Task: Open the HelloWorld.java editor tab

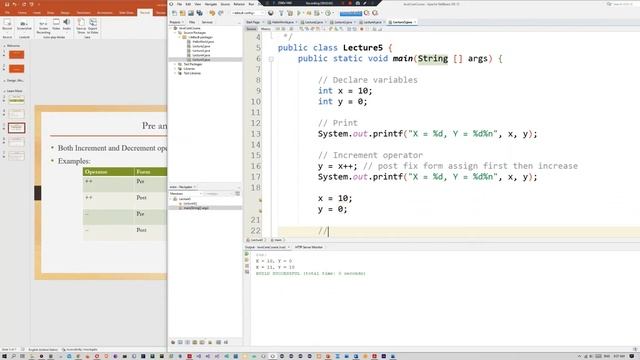Action: click(283, 22)
